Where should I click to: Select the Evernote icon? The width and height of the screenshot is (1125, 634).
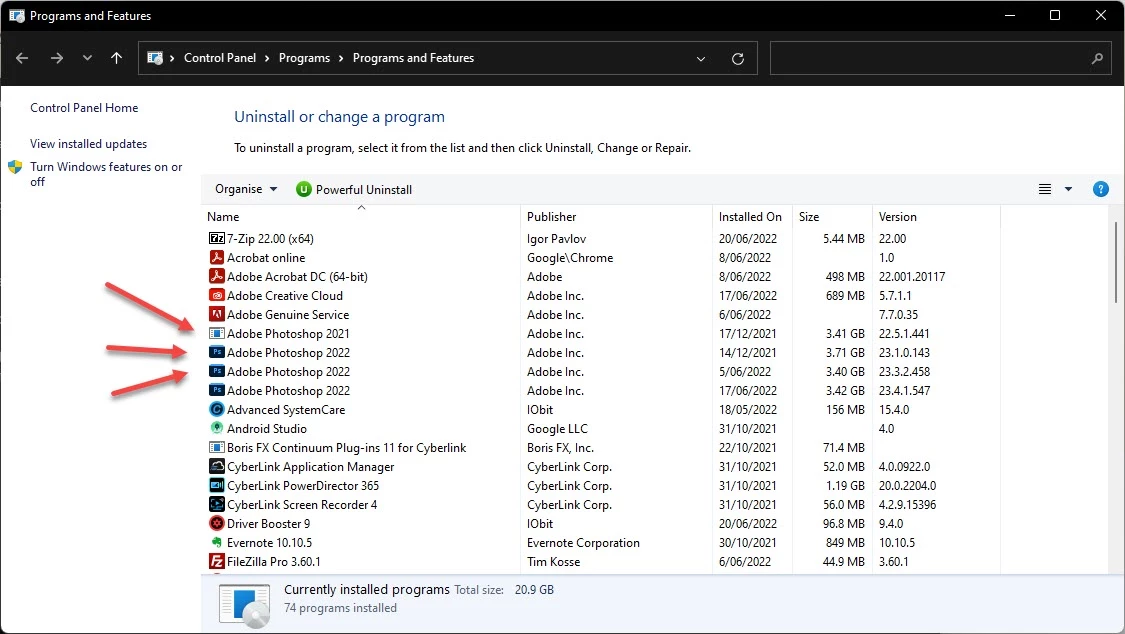tap(216, 542)
